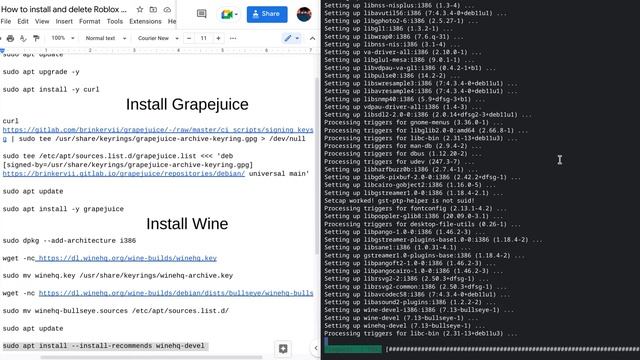This screenshot has height=360, width=640.
Task: Collapse the side panel arrow
Action: 316,348
